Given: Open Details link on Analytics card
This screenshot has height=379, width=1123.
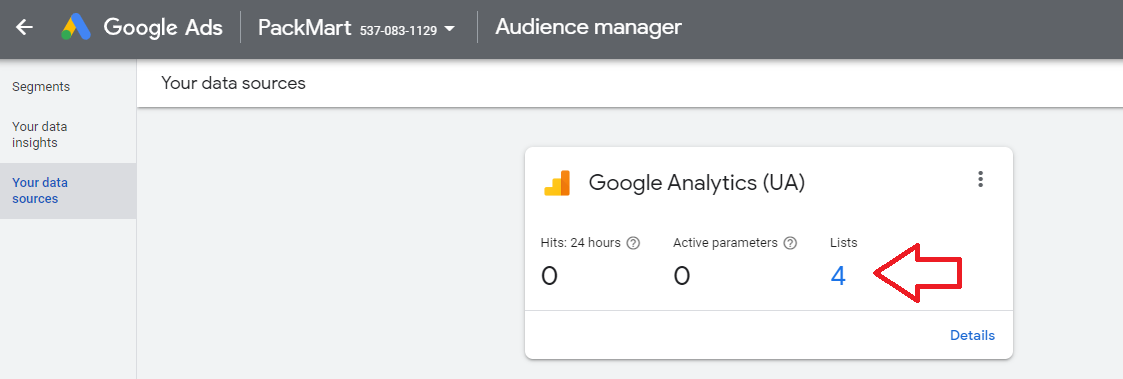Looking at the screenshot, I should (x=972, y=335).
